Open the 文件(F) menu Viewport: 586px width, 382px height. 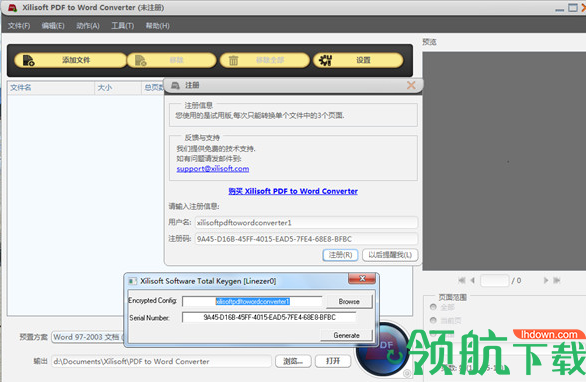[19, 26]
